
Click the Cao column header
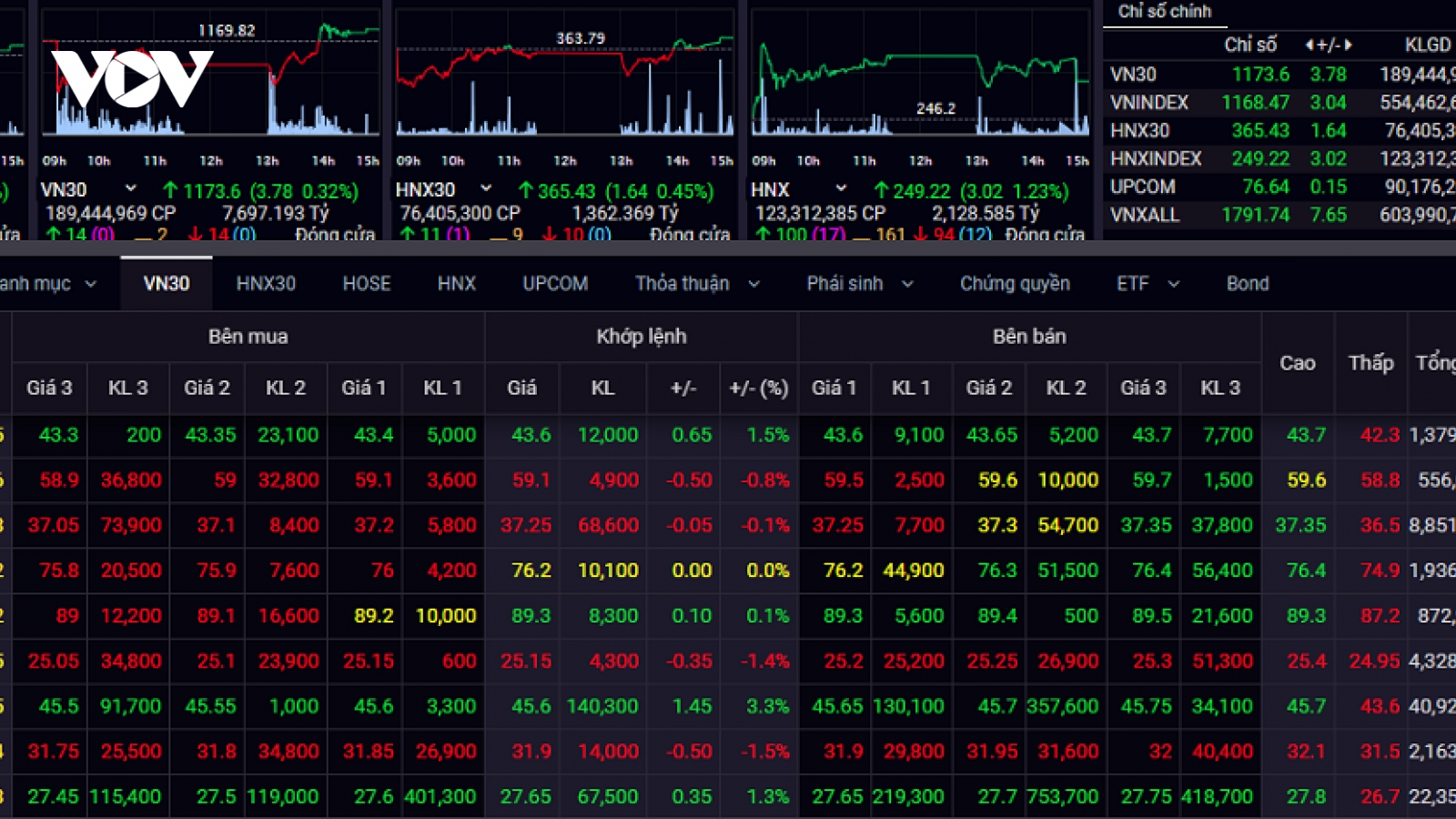tap(1298, 362)
